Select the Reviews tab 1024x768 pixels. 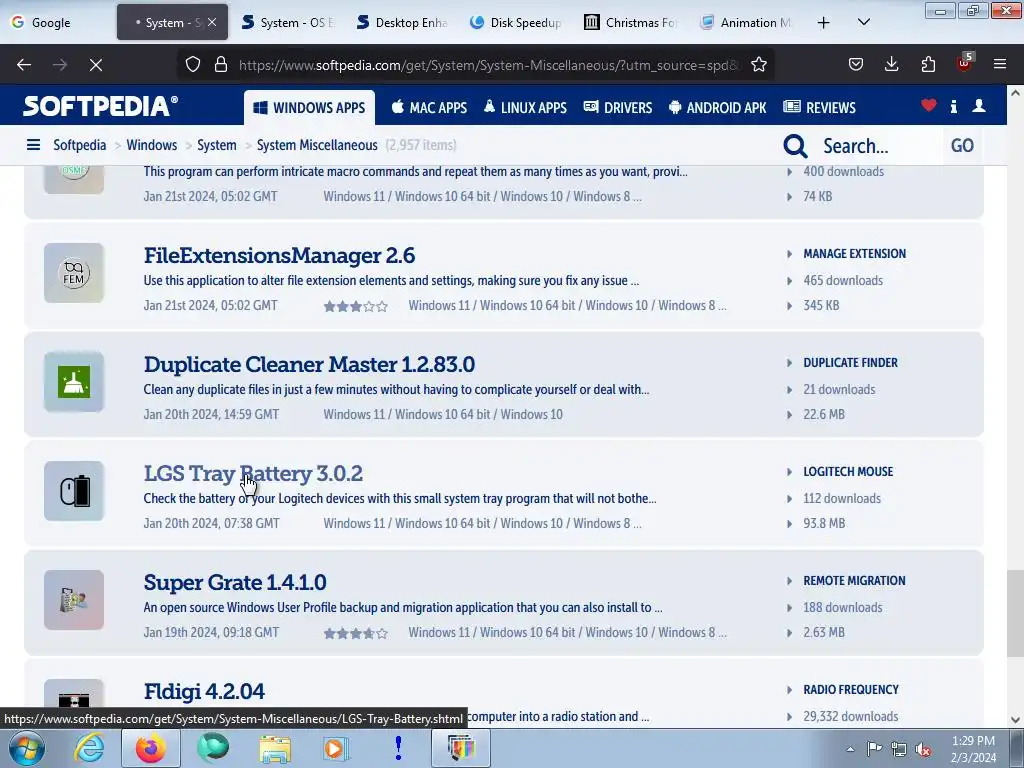820,108
